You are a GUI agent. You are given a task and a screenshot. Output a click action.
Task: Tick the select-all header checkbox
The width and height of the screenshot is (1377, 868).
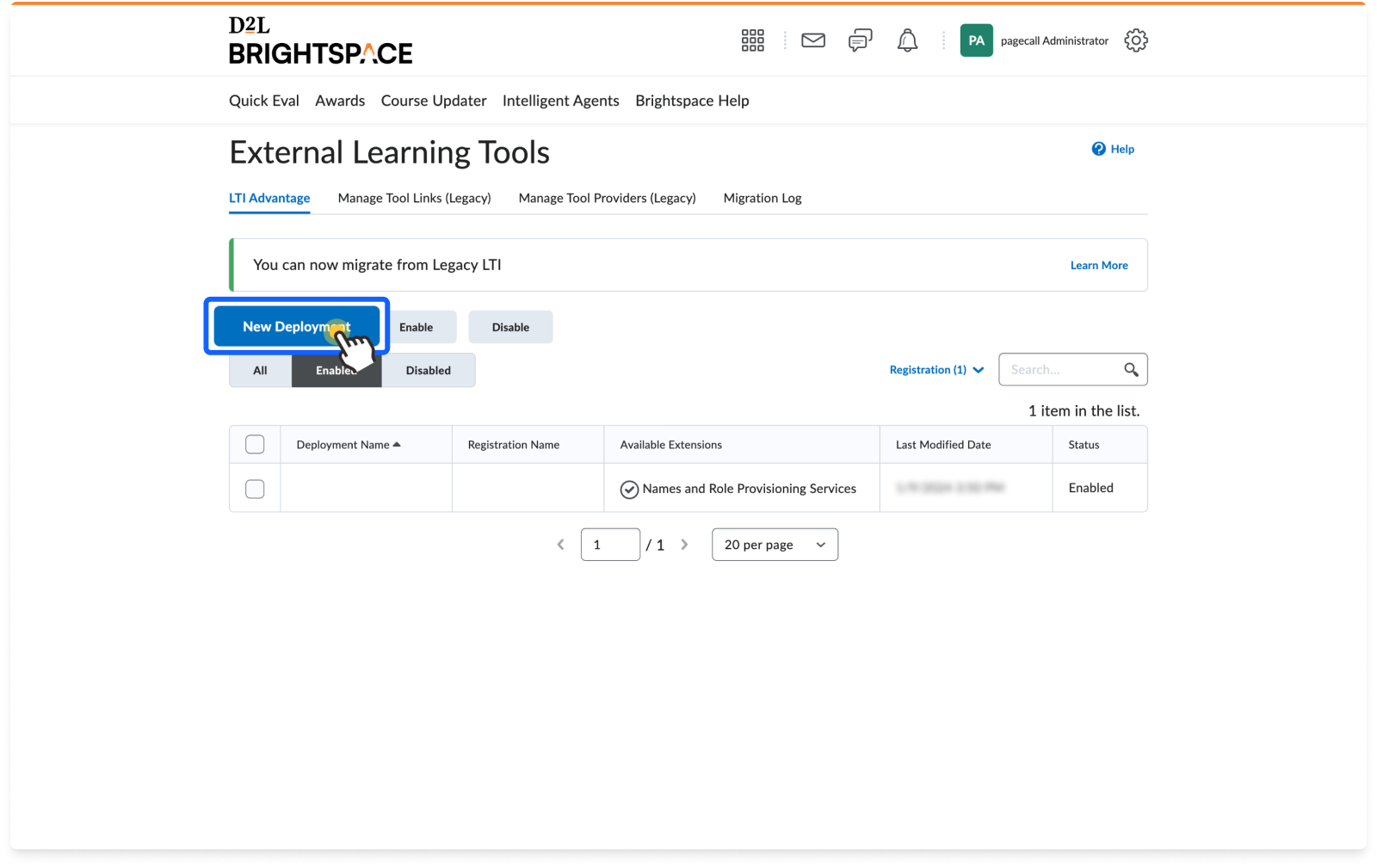coord(255,445)
